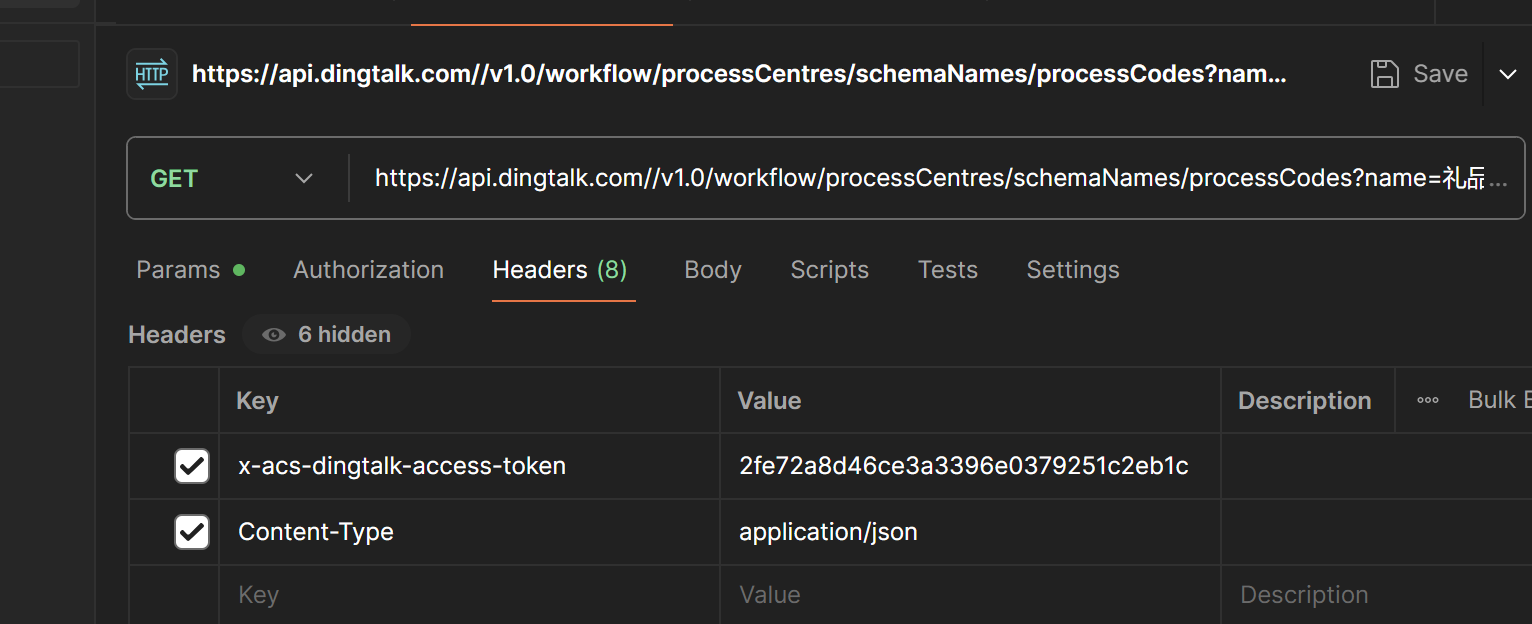Open the Save options dropdown arrow
The height and width of the screenshot is (624, 1532).
[x=1508, y=74]
